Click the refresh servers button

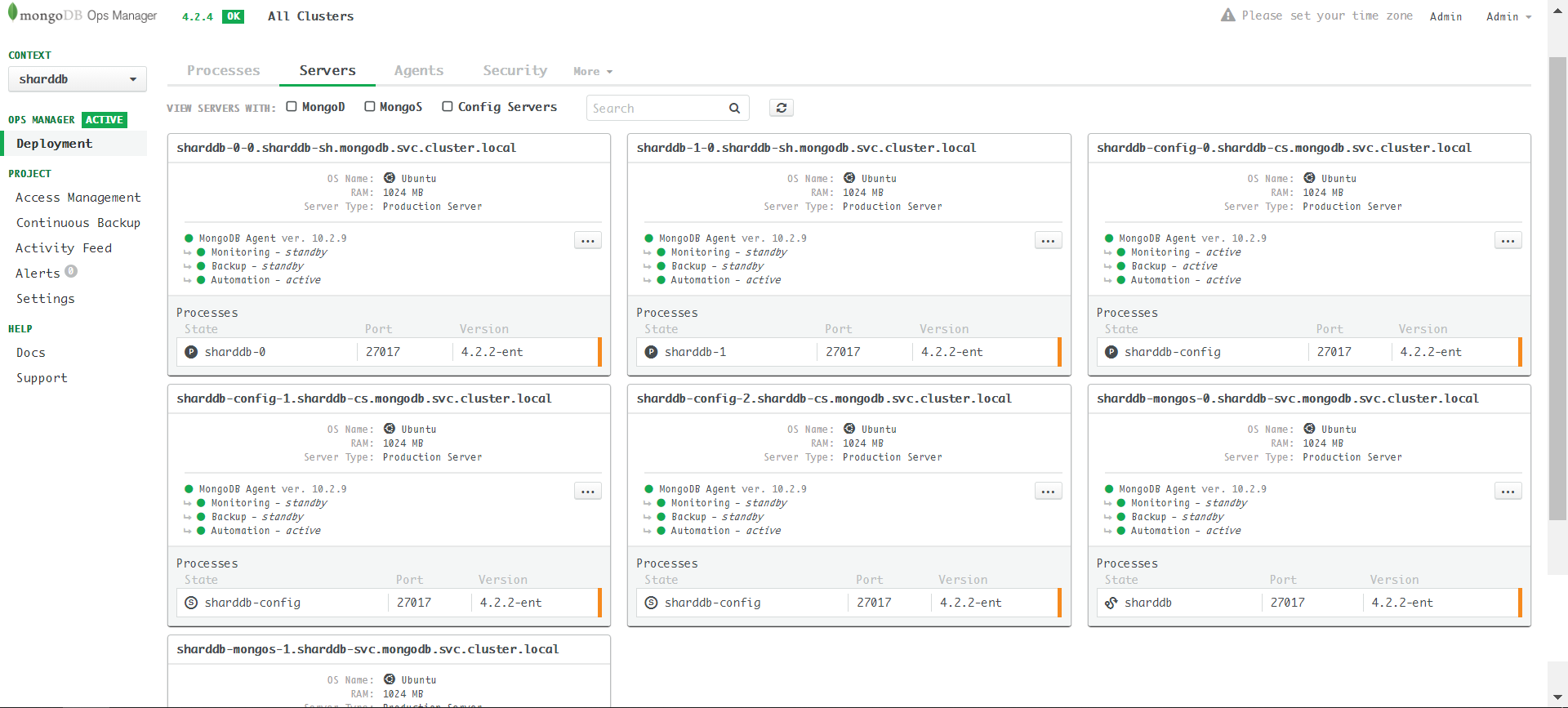782,108
